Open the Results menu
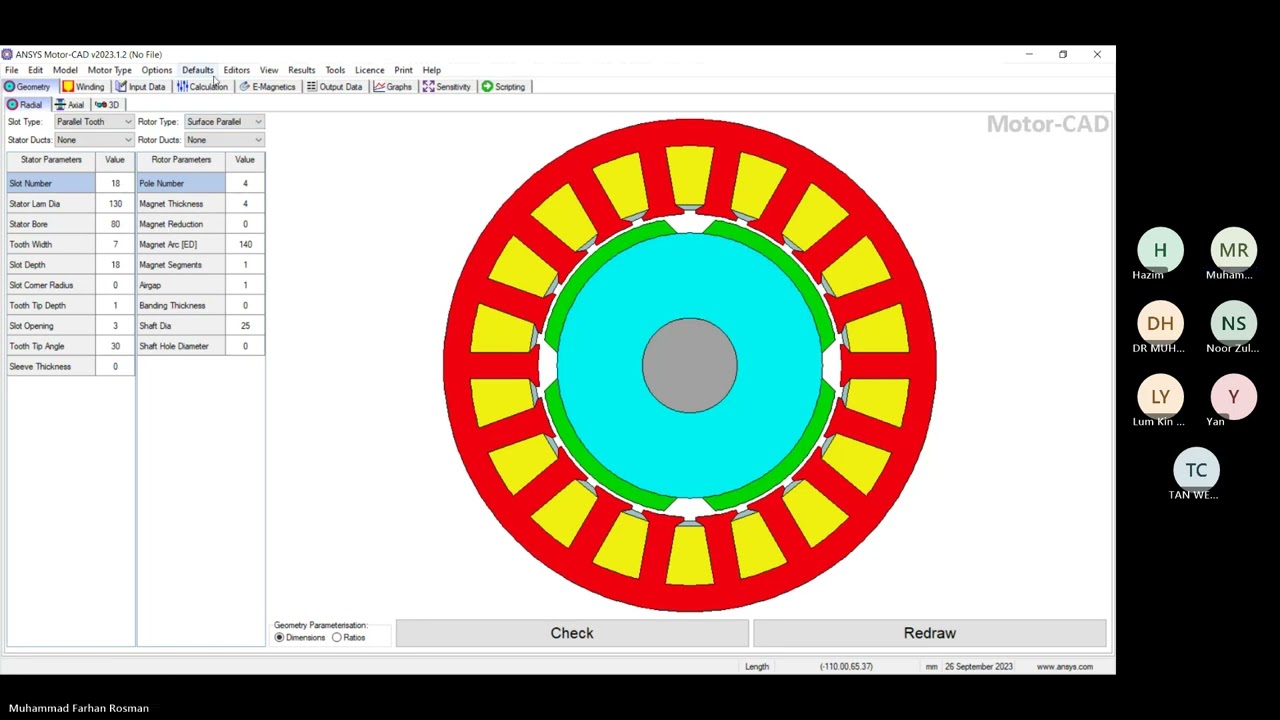 [301, 70]
